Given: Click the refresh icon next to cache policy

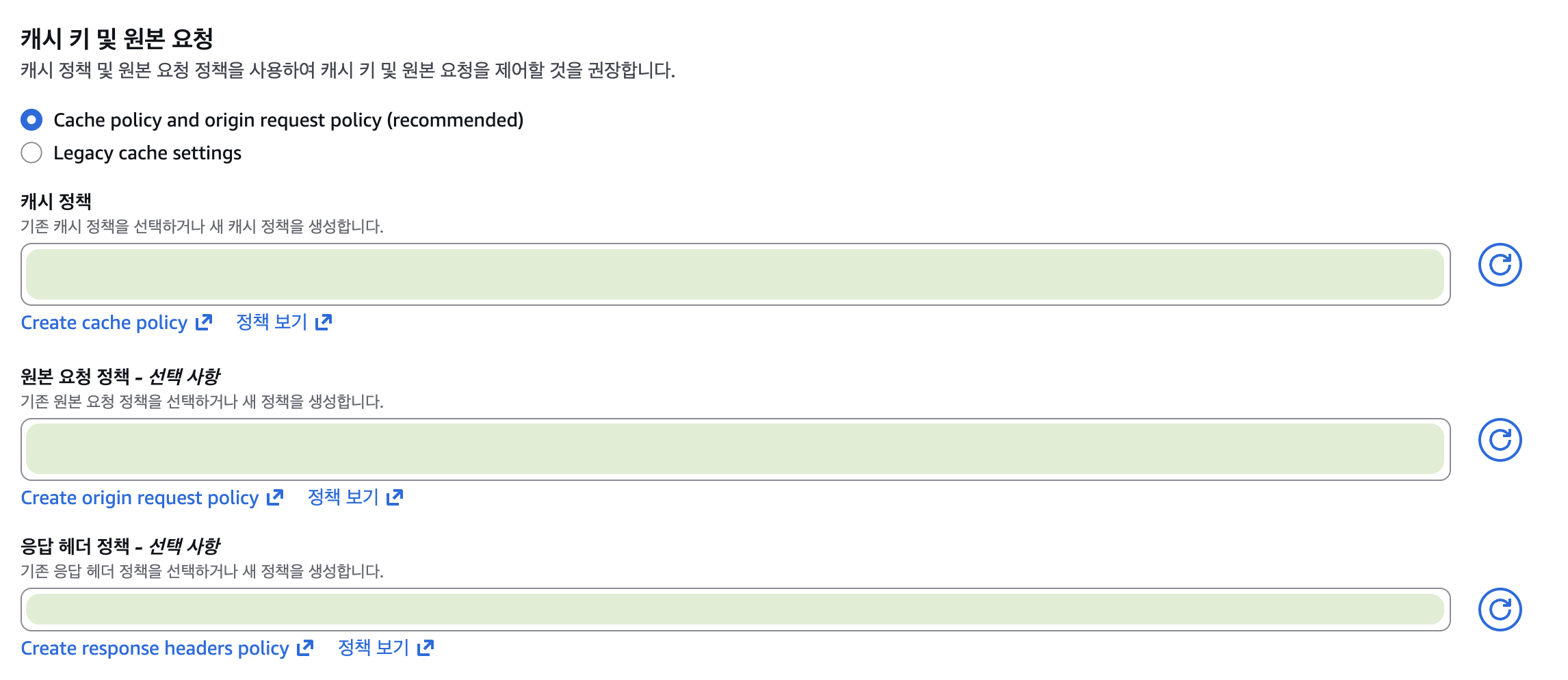Looking at the screenshot, I should point(1501,265).
